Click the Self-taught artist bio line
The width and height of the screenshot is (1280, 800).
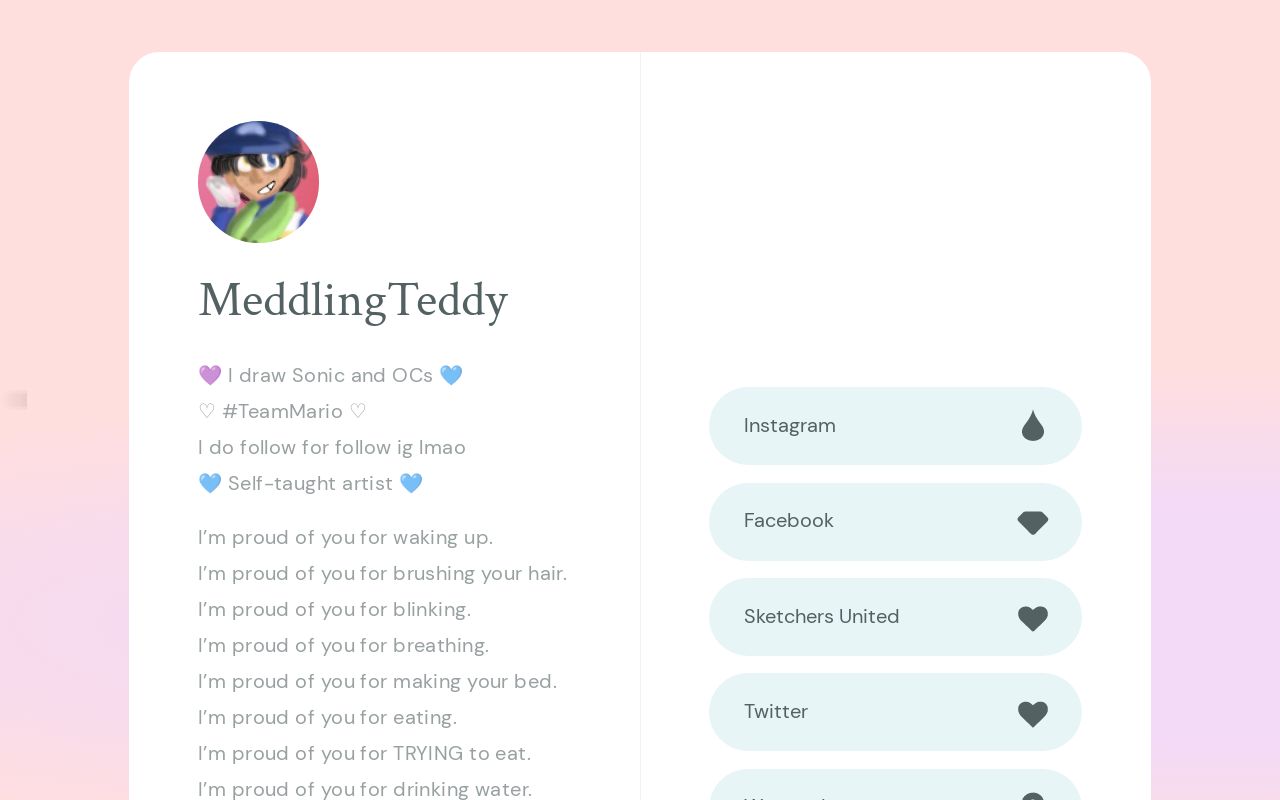click(311, 483)
